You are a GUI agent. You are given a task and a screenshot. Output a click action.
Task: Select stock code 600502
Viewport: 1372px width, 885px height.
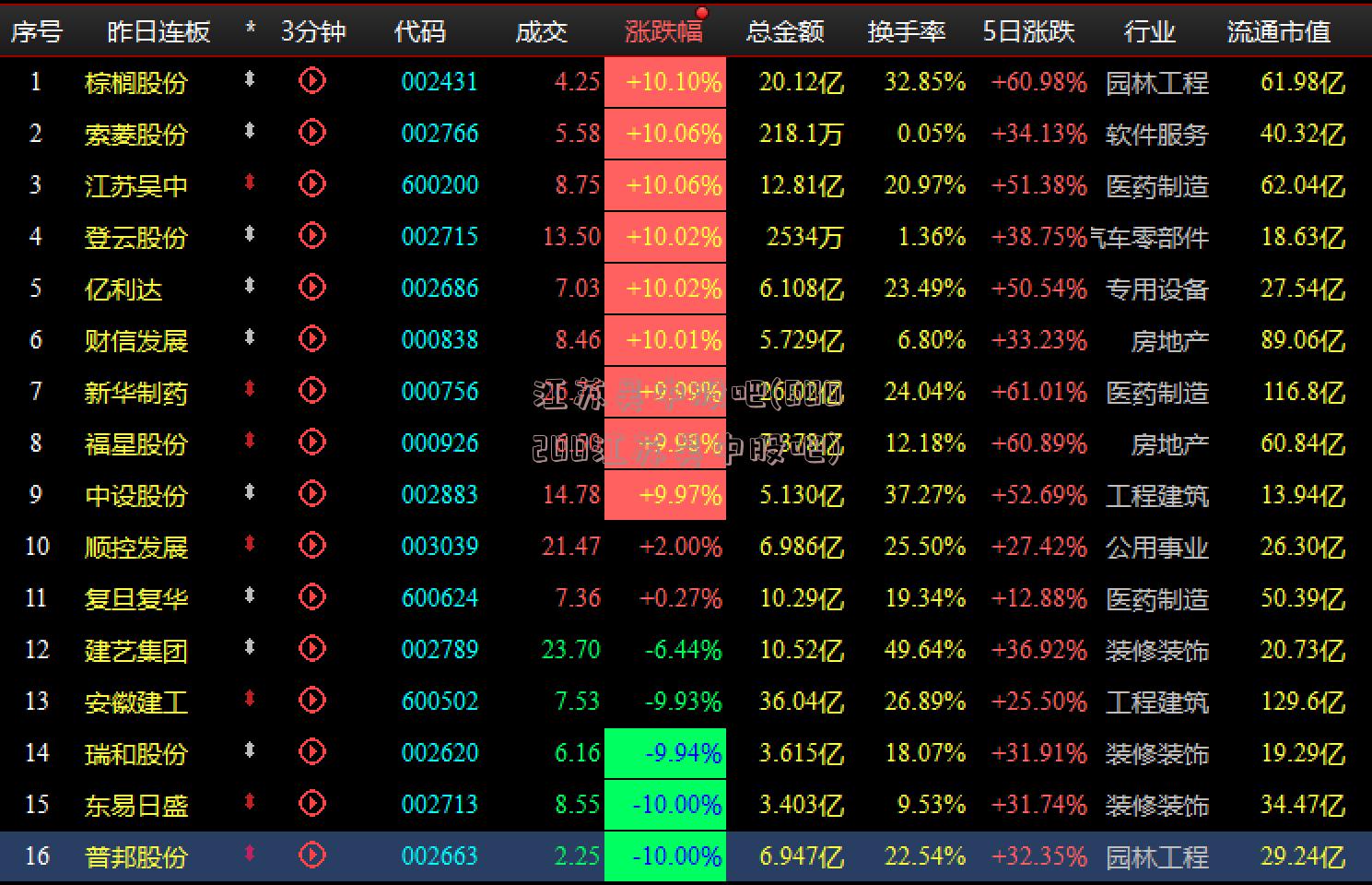click(x=440, y=702)
